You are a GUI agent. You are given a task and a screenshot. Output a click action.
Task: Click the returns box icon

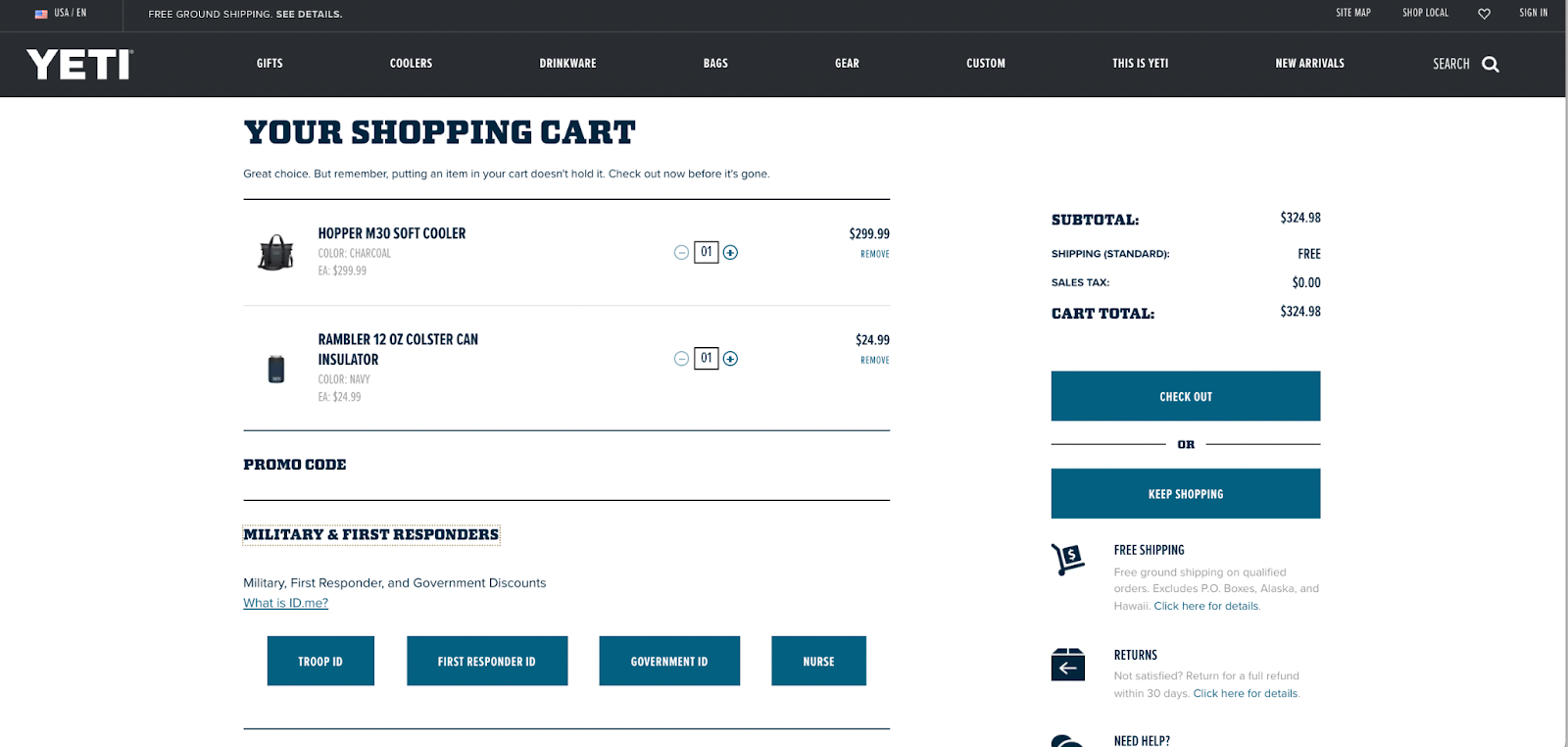pyautogui.click(x=1068, y=664)
